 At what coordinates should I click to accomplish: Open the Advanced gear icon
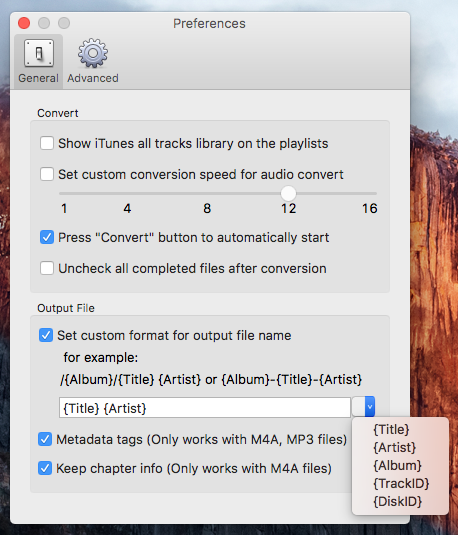click(93, 53)
